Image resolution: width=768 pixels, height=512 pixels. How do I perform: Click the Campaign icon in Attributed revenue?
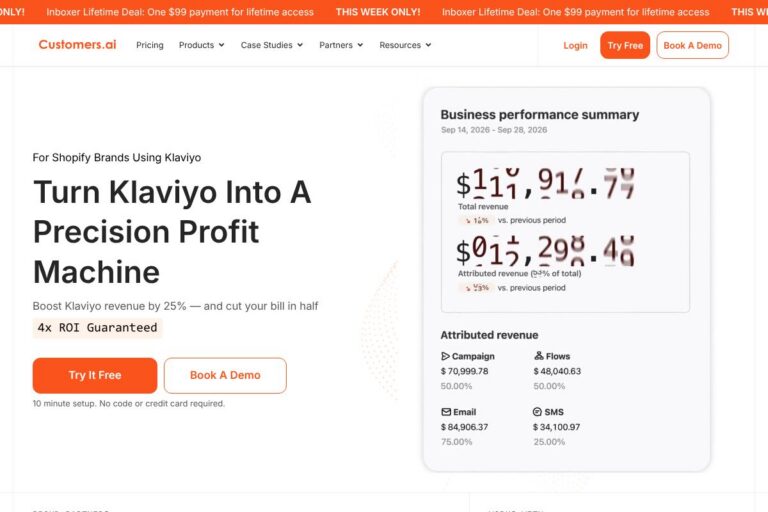[x=446, y=356]
